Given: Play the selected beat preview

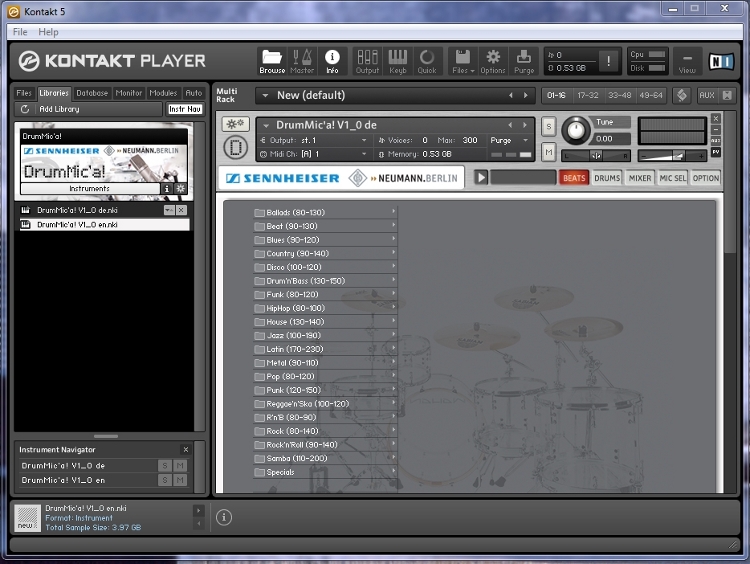Looking at the screenshot, I should 481,178.
